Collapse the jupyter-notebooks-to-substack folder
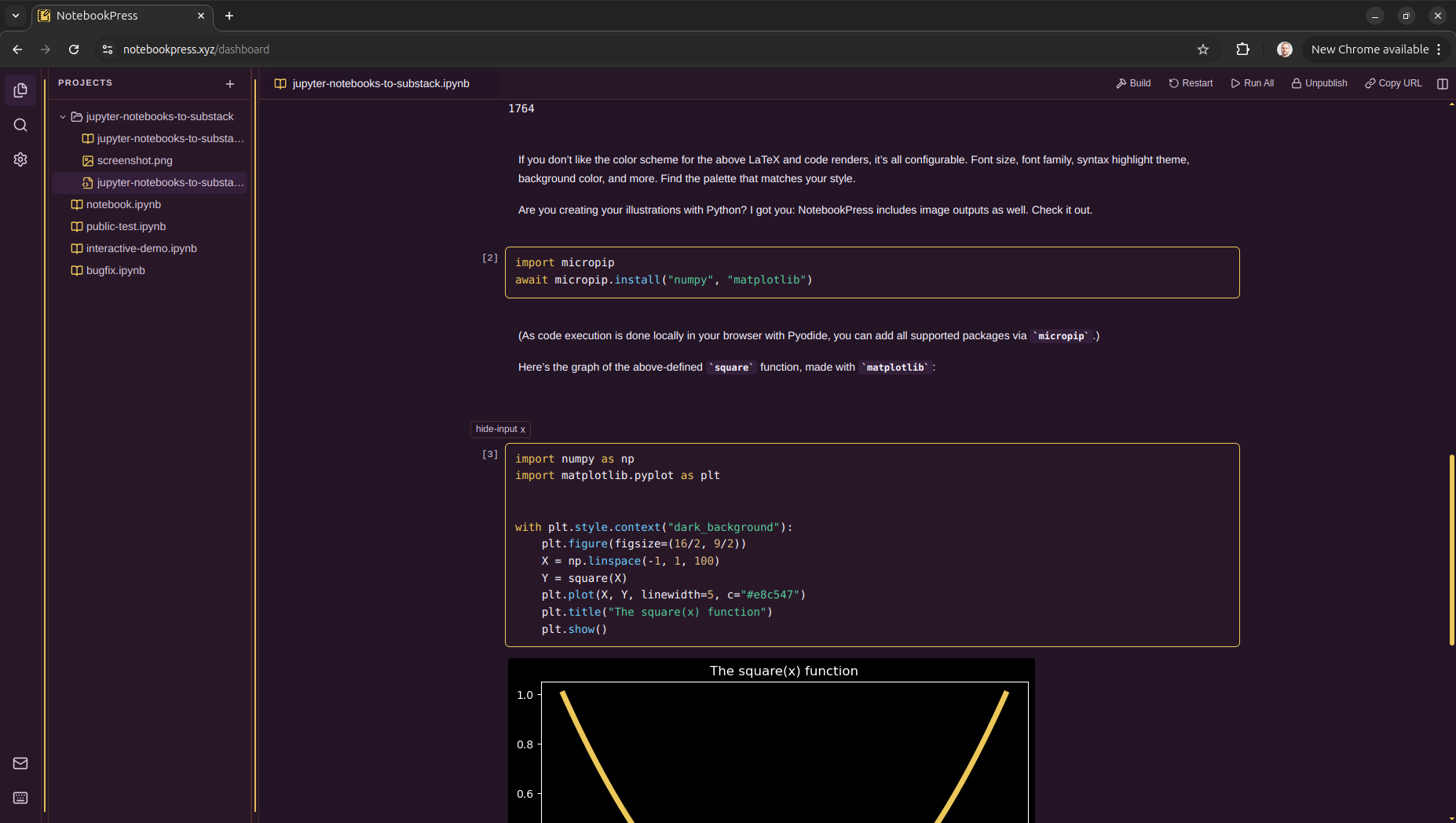The height and width of the screenshot is (823, 1456). point(63,116)
